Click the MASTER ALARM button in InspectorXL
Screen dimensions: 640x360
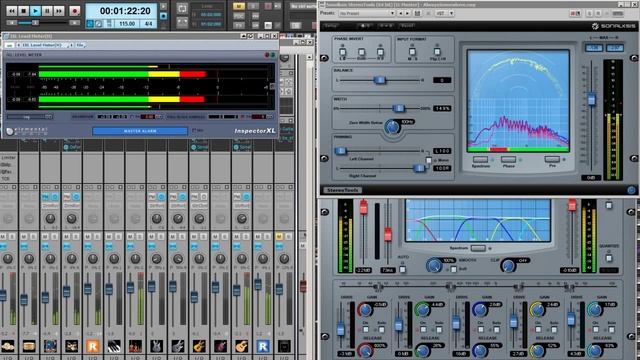point(140,131)
